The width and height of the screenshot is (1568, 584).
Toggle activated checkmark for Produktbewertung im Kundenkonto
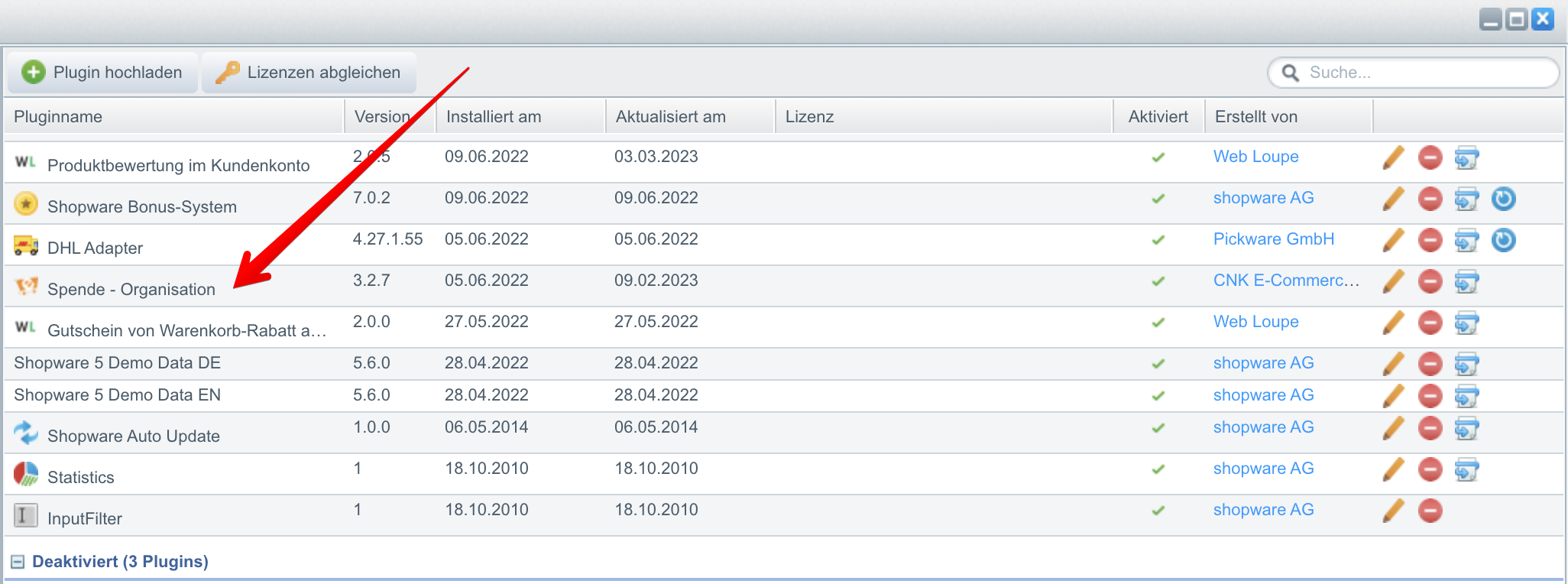[1158, 157]
